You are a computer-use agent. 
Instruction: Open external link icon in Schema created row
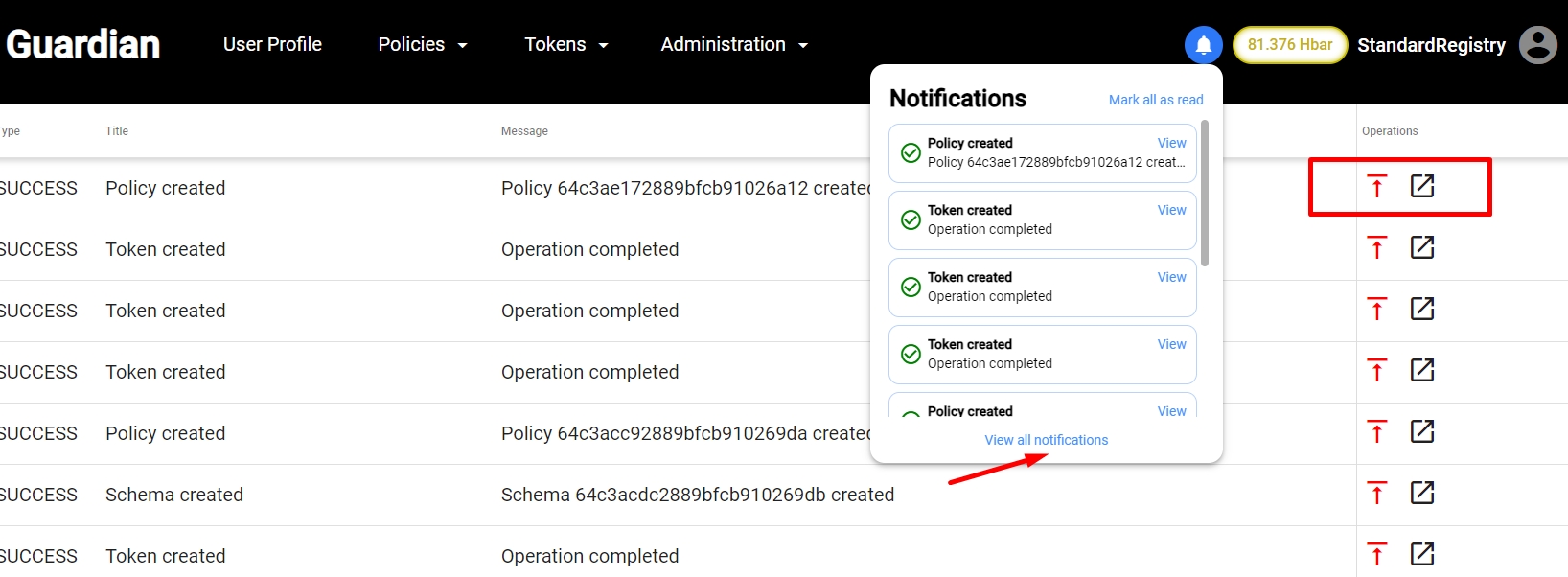pyautogui.click(x=1422, y=493)
